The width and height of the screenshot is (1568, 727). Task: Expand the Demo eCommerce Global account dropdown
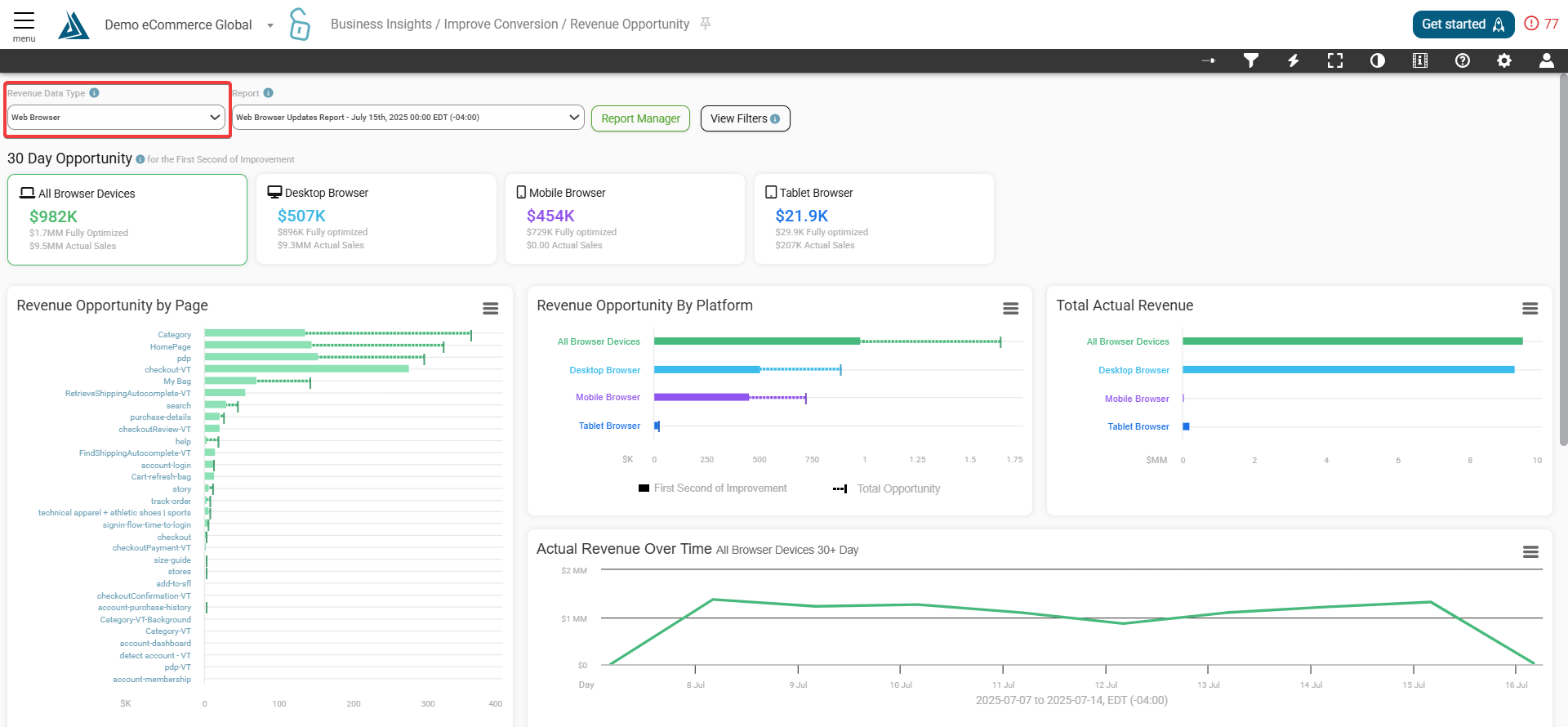coord(270,25)
